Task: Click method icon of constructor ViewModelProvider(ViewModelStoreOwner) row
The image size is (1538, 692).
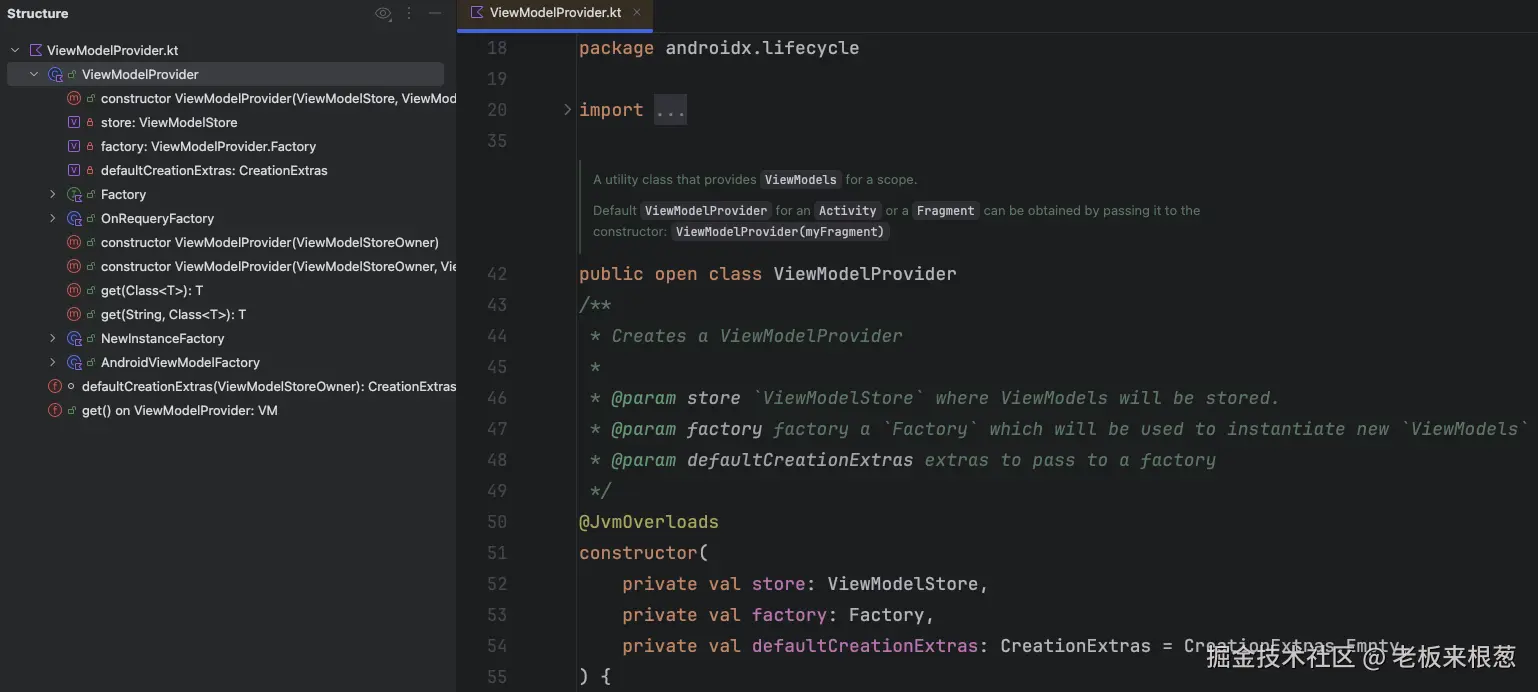Action: 73,242
